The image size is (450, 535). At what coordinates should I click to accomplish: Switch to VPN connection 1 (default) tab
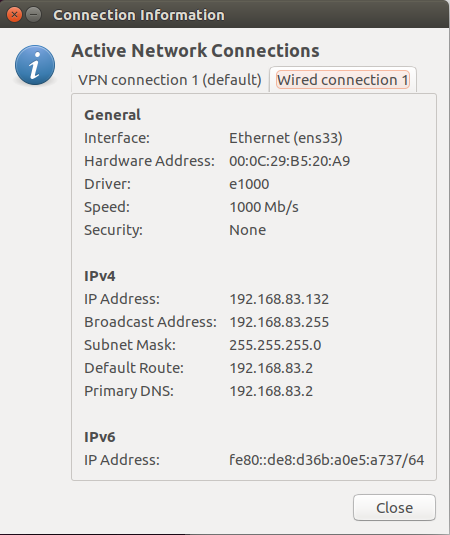click(170, 80)
